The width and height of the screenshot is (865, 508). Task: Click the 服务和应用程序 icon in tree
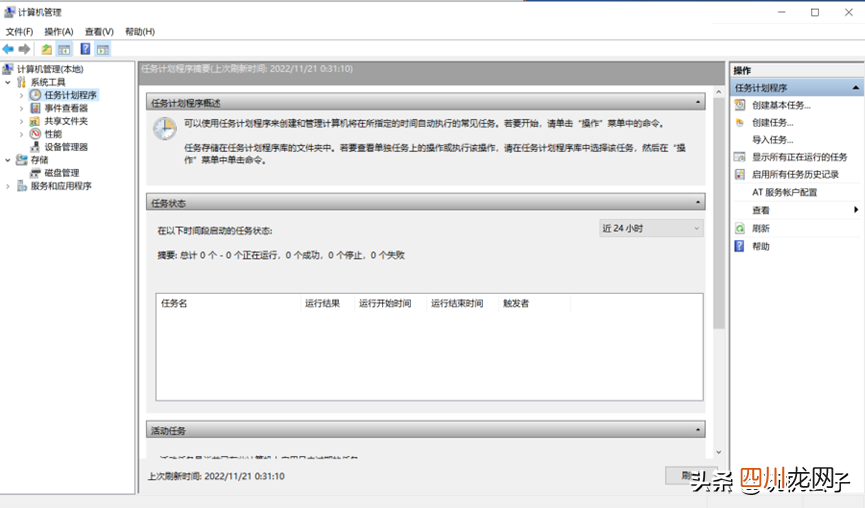click(x=22, y=186)
